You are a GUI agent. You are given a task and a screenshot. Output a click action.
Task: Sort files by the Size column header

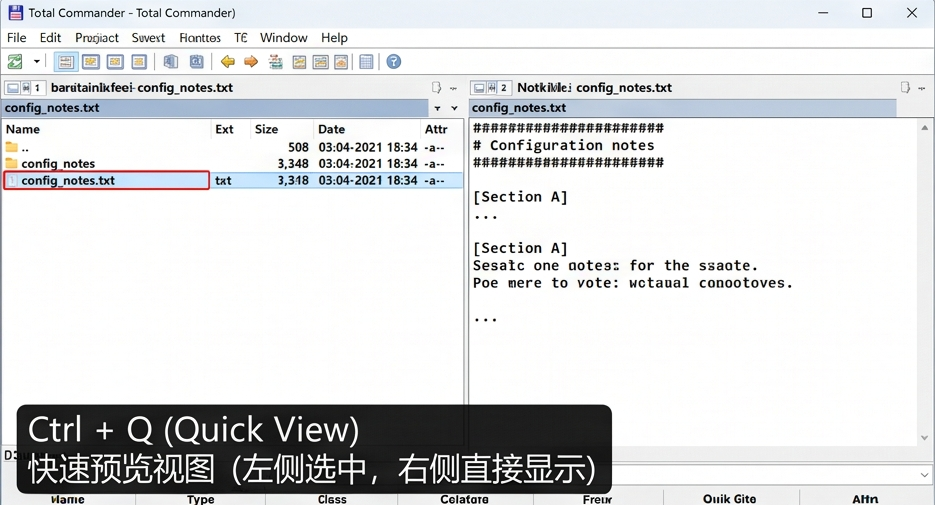click(x=282, y=129)
